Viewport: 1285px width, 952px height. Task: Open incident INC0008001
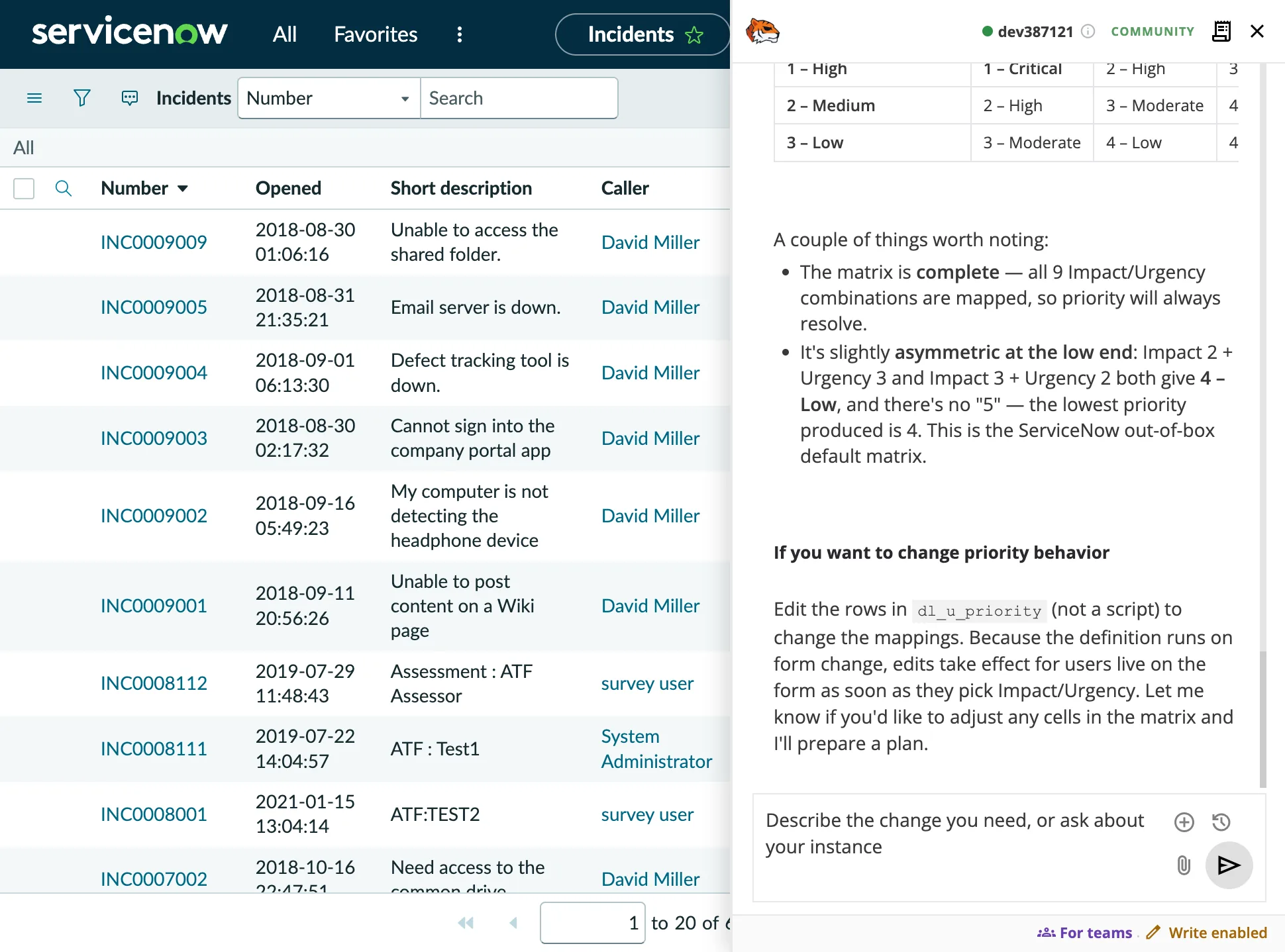click(154, 814)
